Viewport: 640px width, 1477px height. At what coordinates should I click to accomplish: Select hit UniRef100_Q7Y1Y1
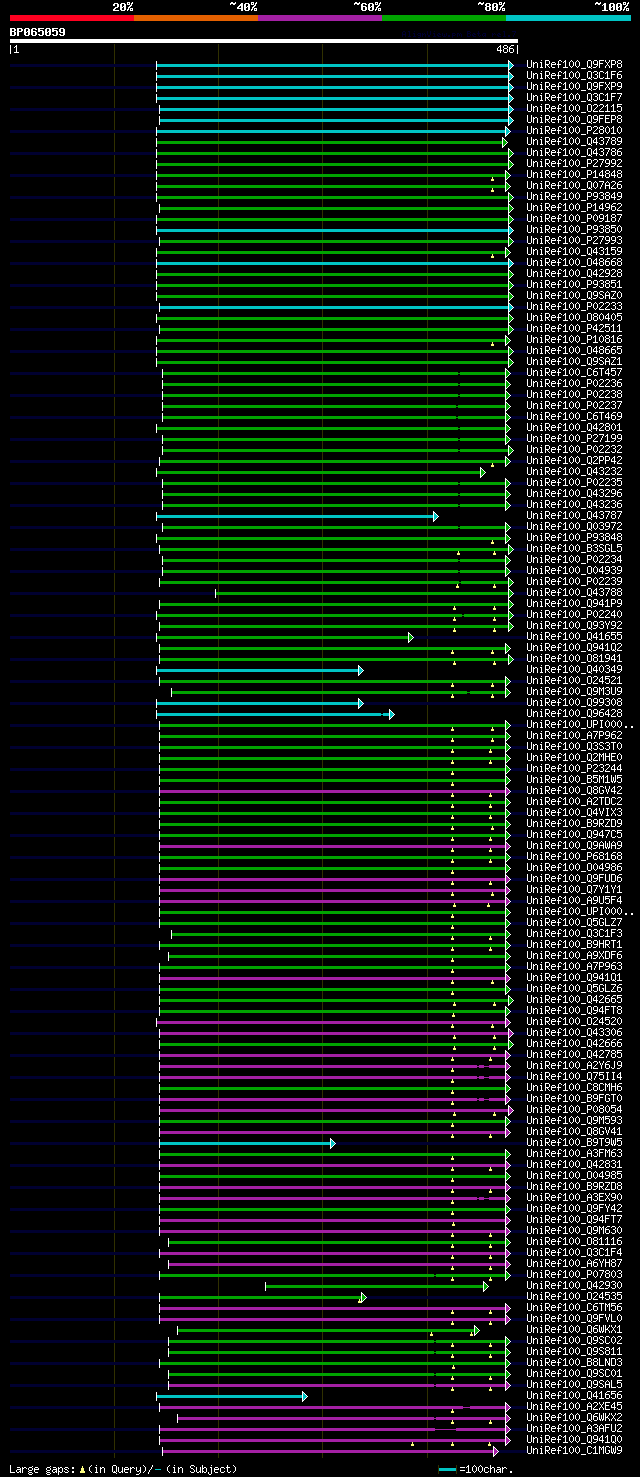(574, 889)
